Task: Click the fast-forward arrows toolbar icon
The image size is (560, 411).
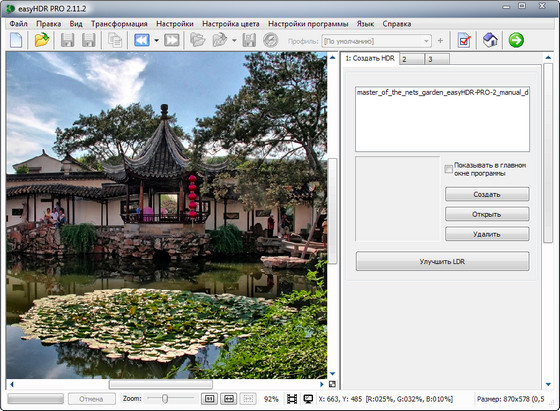Action: point(172,40)
